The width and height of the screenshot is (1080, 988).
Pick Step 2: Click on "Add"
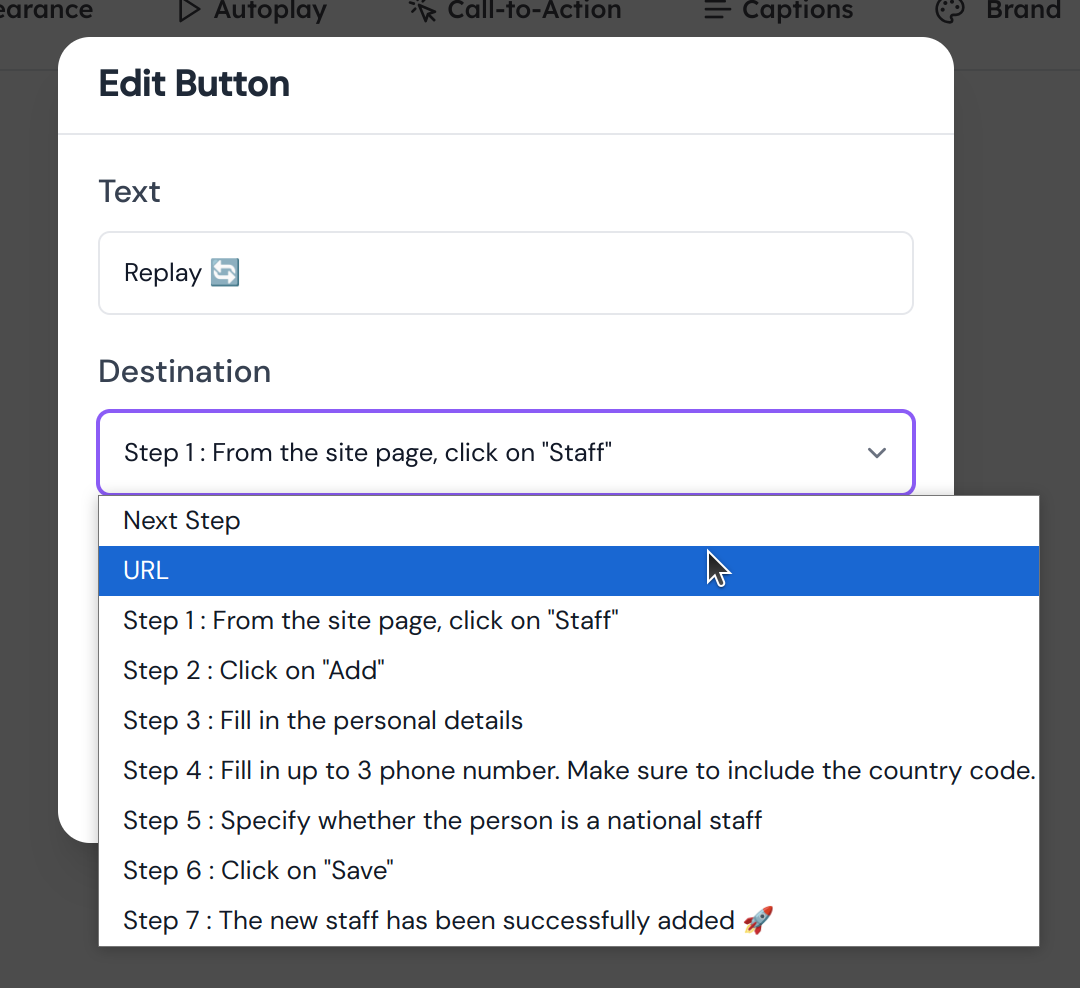(x=253, y=671)
